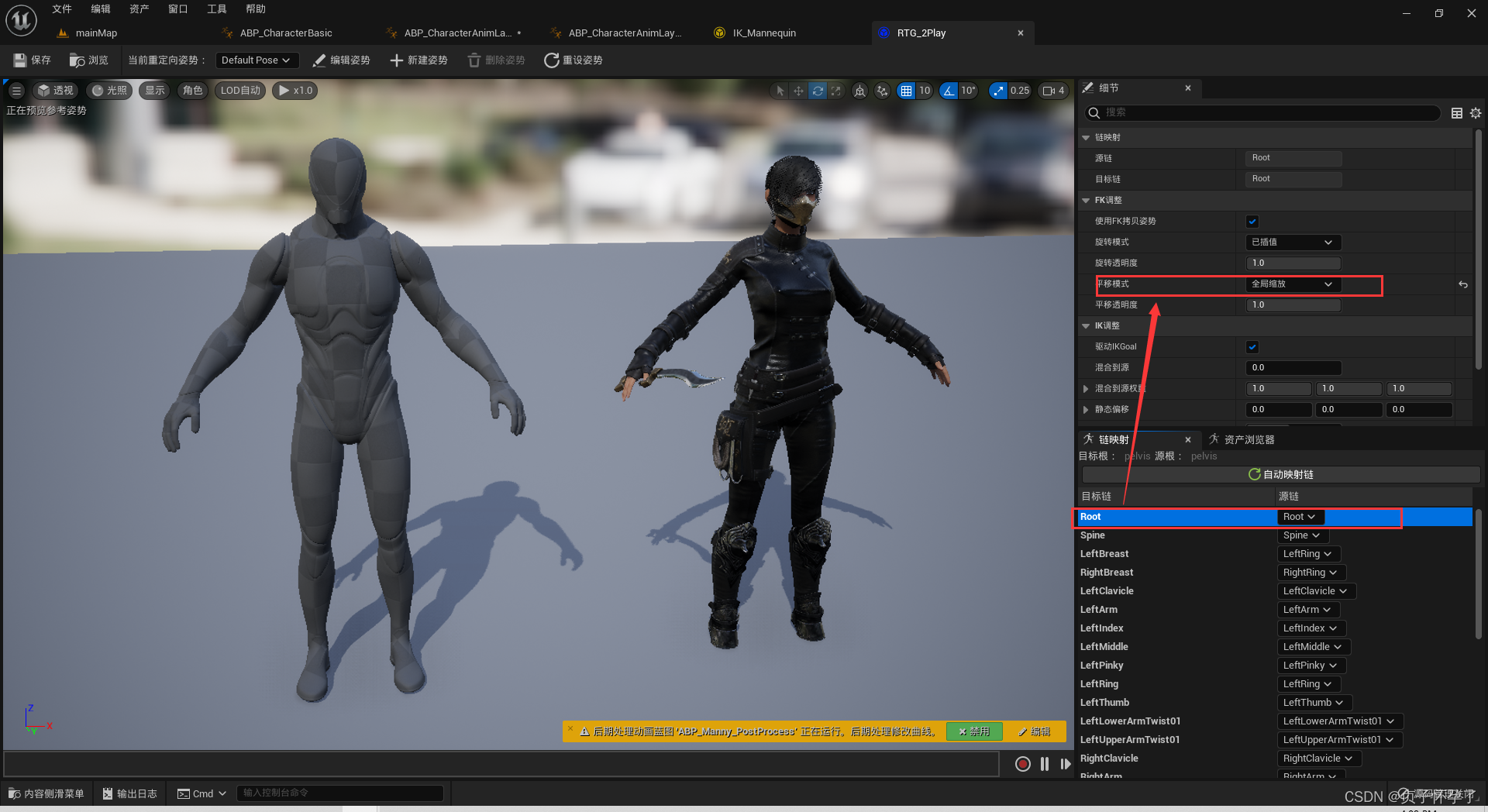Activate the scale gizmo tool
1488x812 pixels.
coord(835,91)
